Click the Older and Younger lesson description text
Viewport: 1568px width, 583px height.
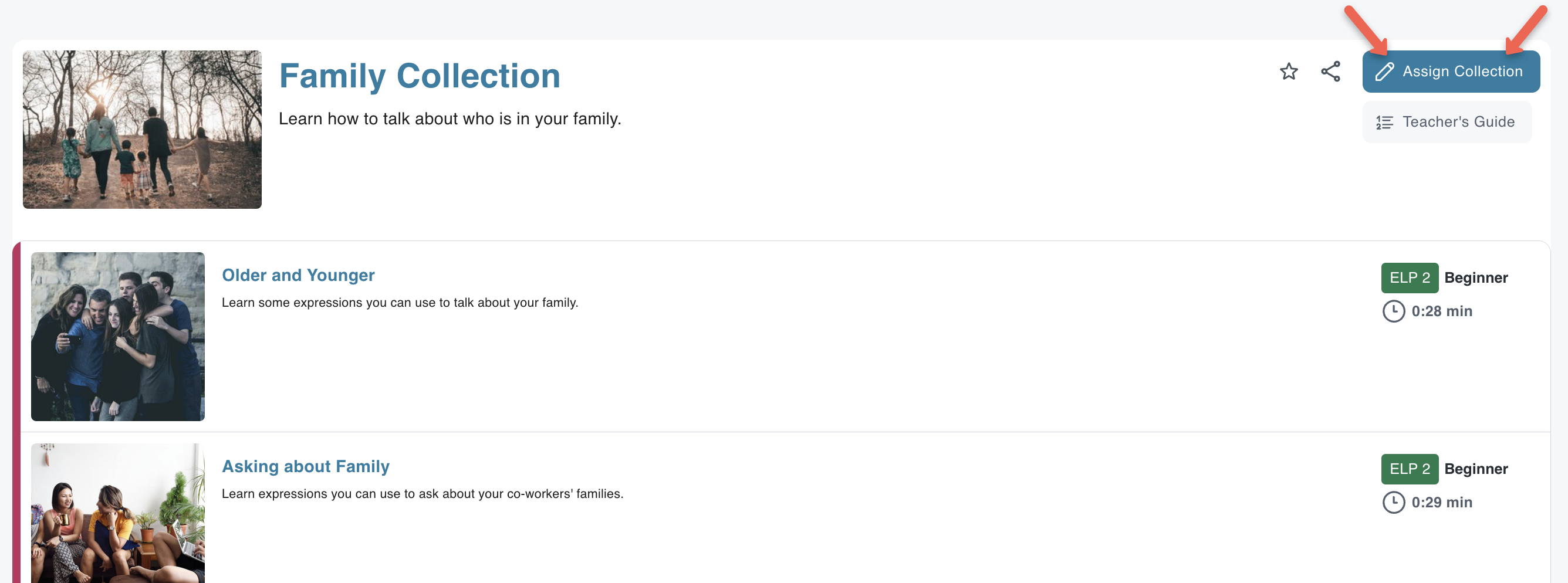(x=400, y=303)
